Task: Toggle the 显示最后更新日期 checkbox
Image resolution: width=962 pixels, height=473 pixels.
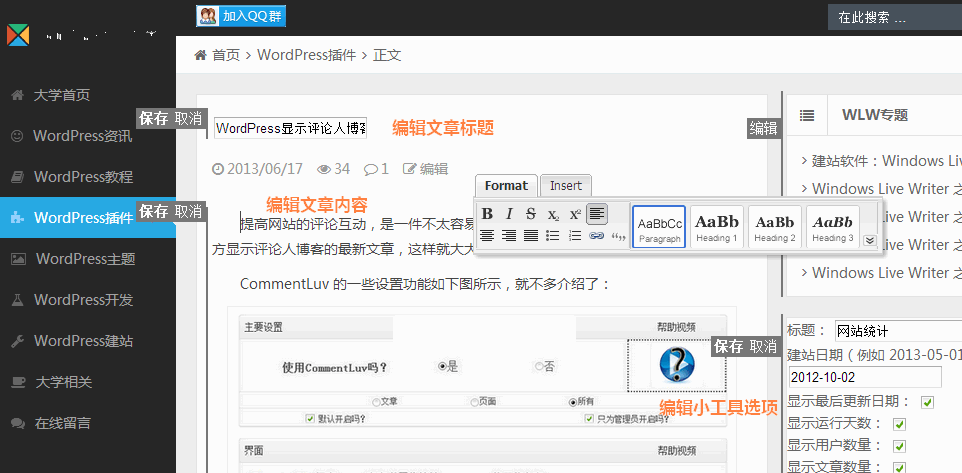Action: pos(927,402)
